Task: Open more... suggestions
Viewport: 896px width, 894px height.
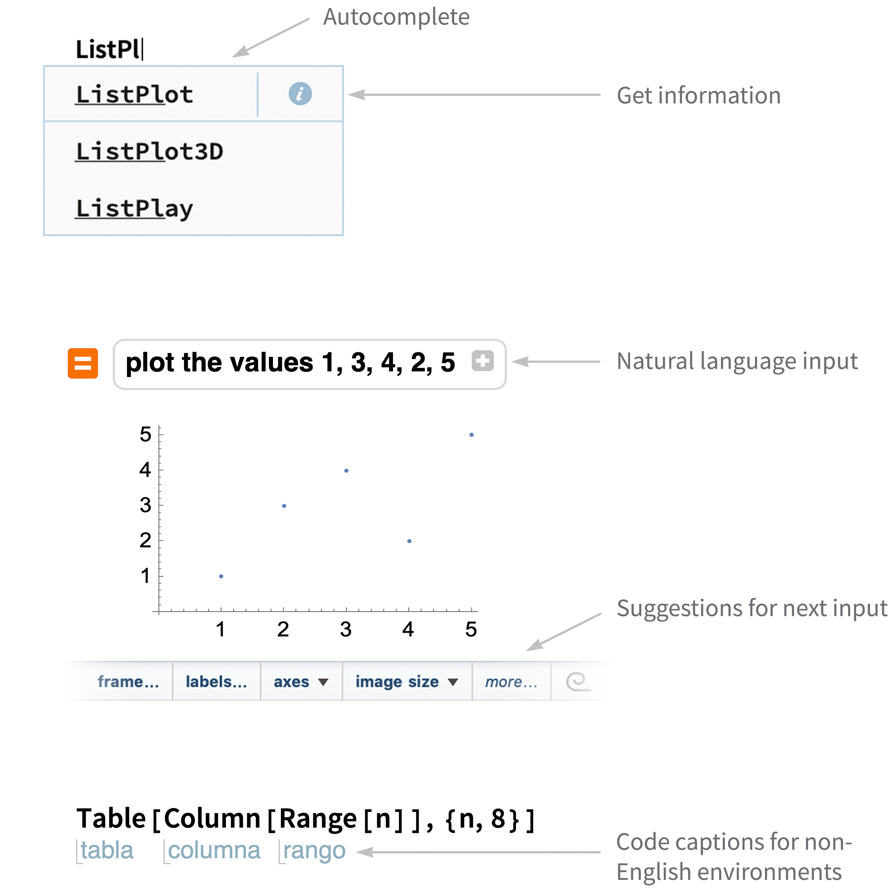Action: pos(511,681)
